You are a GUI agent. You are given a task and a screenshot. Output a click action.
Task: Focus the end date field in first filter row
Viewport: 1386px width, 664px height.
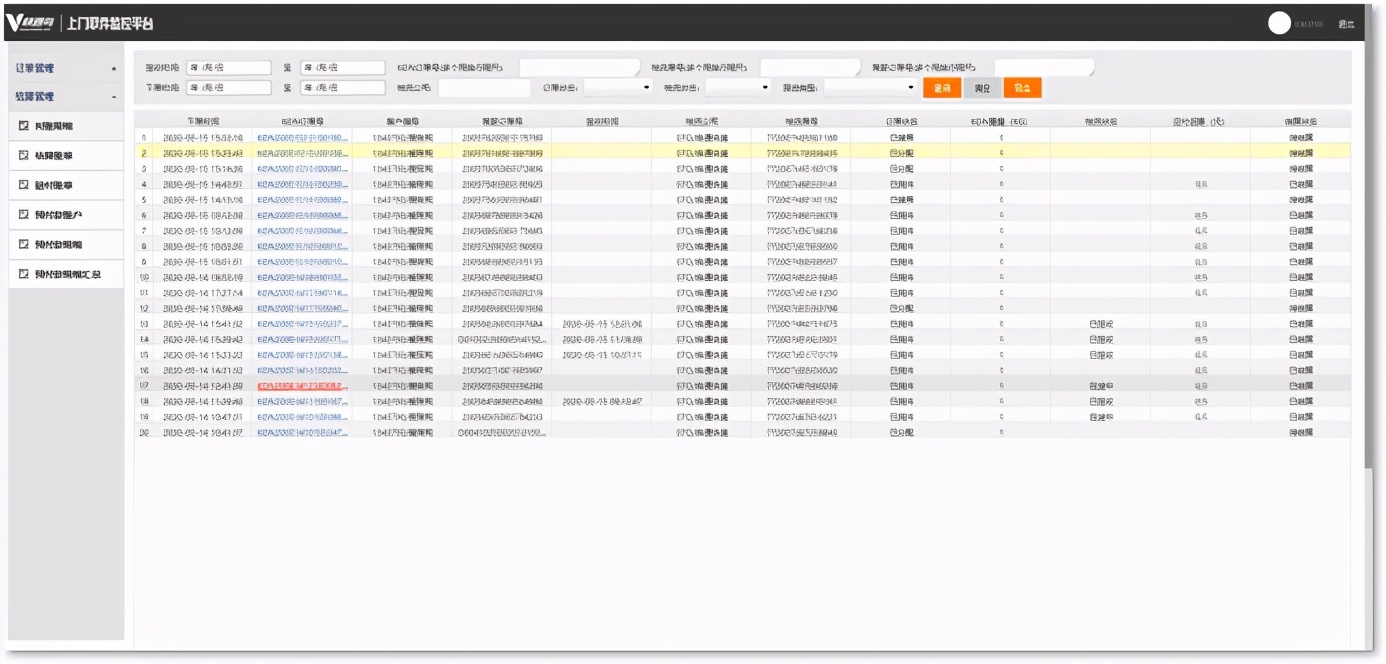[341, 68]
